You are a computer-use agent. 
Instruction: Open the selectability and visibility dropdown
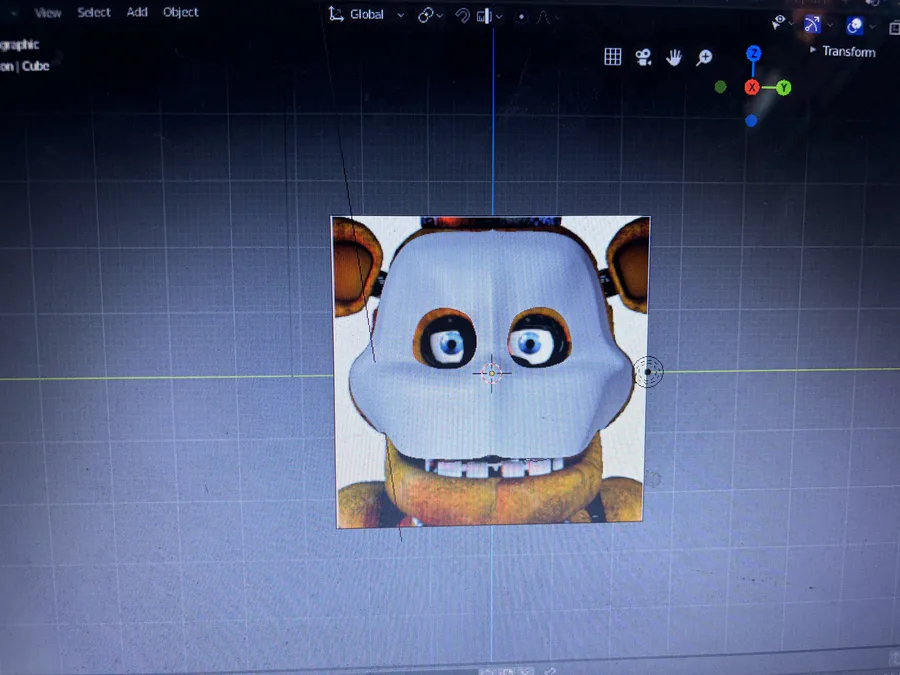pyautogui.click(x=782, y=22)
